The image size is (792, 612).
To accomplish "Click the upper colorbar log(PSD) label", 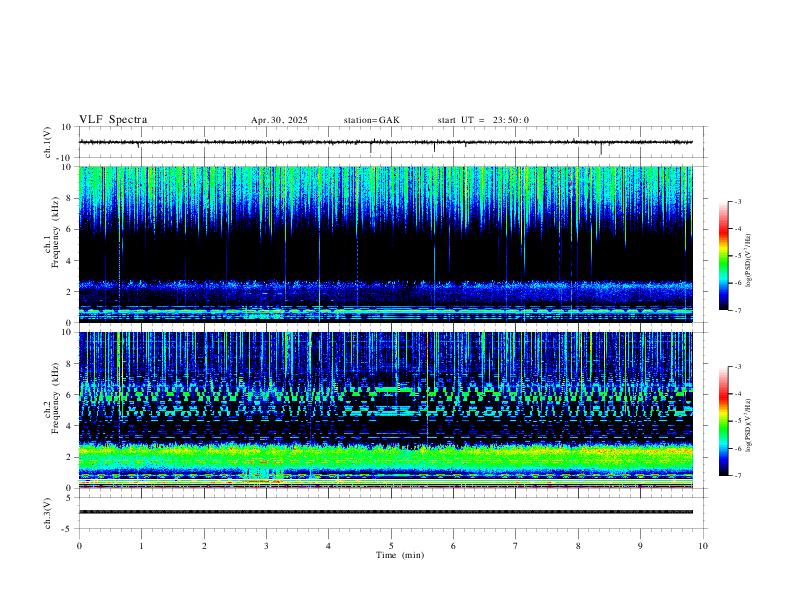I will (748, 261).
